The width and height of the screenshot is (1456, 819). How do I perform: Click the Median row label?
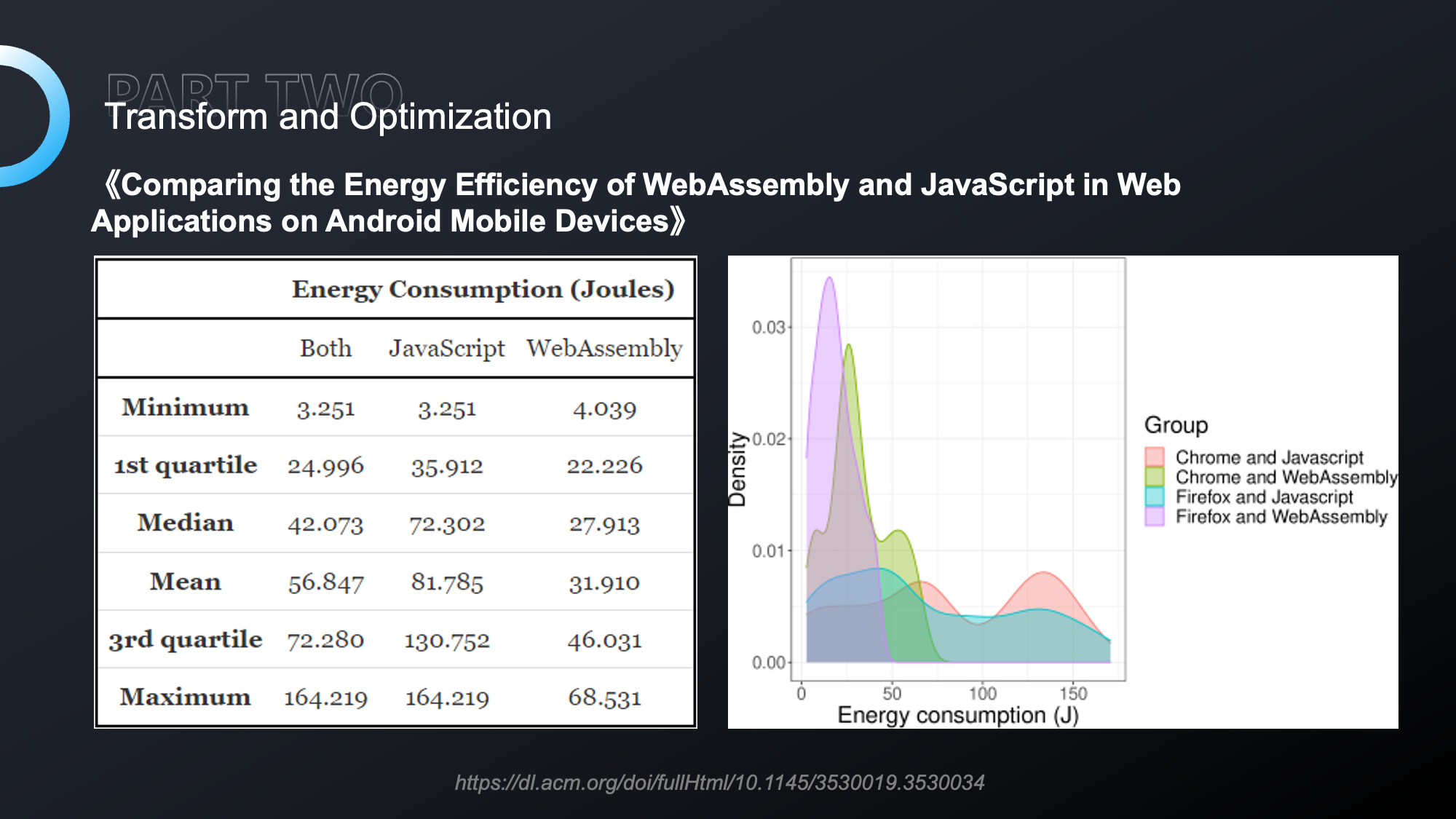coord(185,523)
